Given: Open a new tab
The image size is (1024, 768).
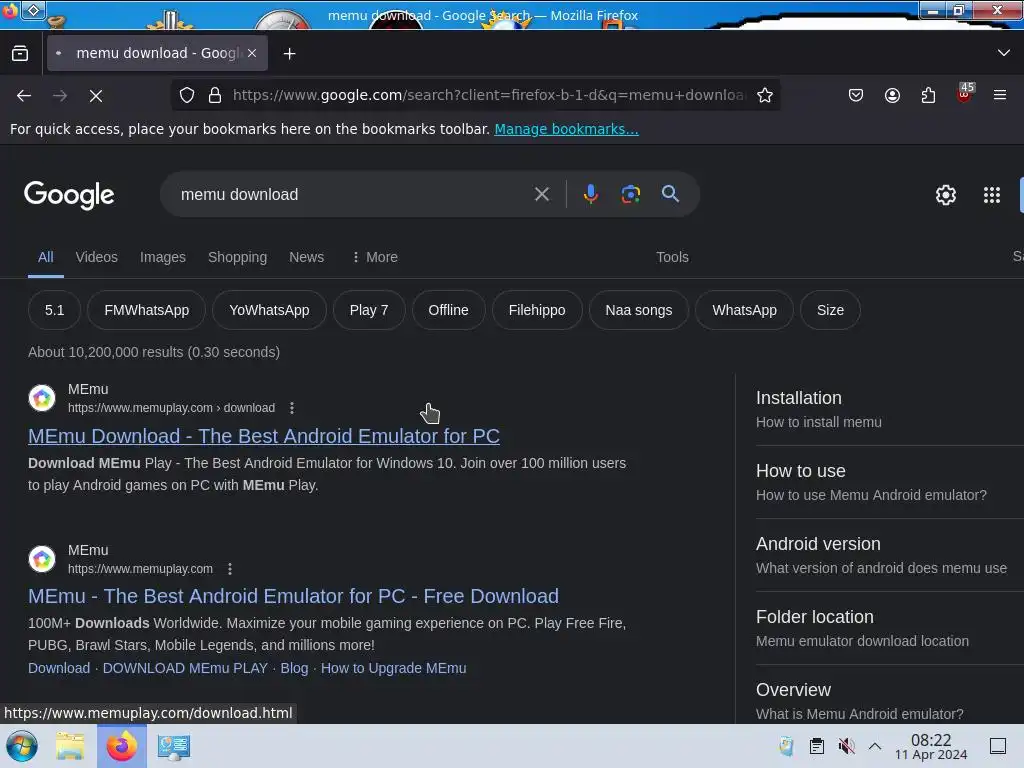Looking at the screenshot, I should pyautogui.click(x=289, y=54).
